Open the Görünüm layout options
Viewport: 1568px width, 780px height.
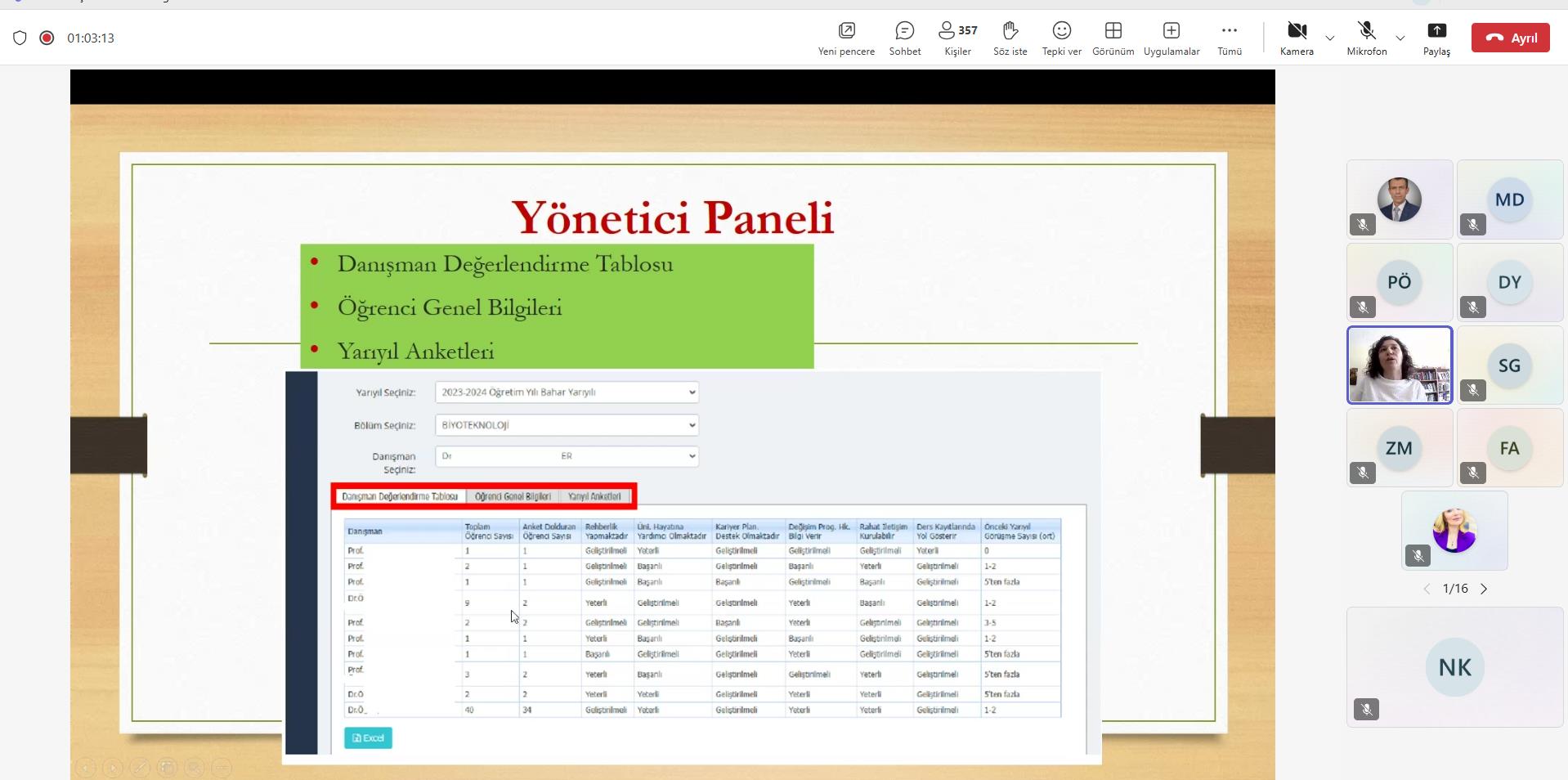point(1113,38)
